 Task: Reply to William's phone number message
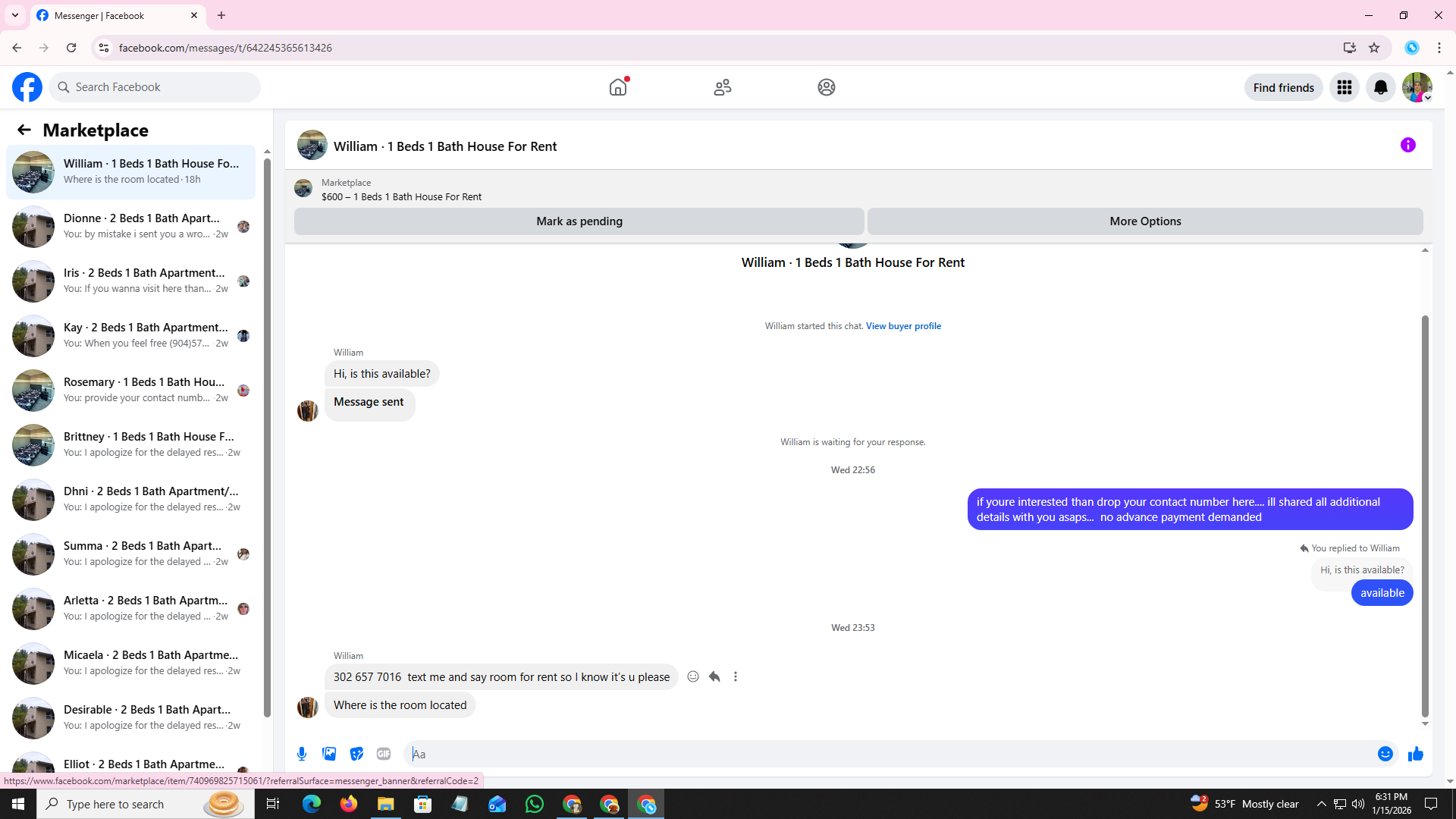tap(714, 676)
